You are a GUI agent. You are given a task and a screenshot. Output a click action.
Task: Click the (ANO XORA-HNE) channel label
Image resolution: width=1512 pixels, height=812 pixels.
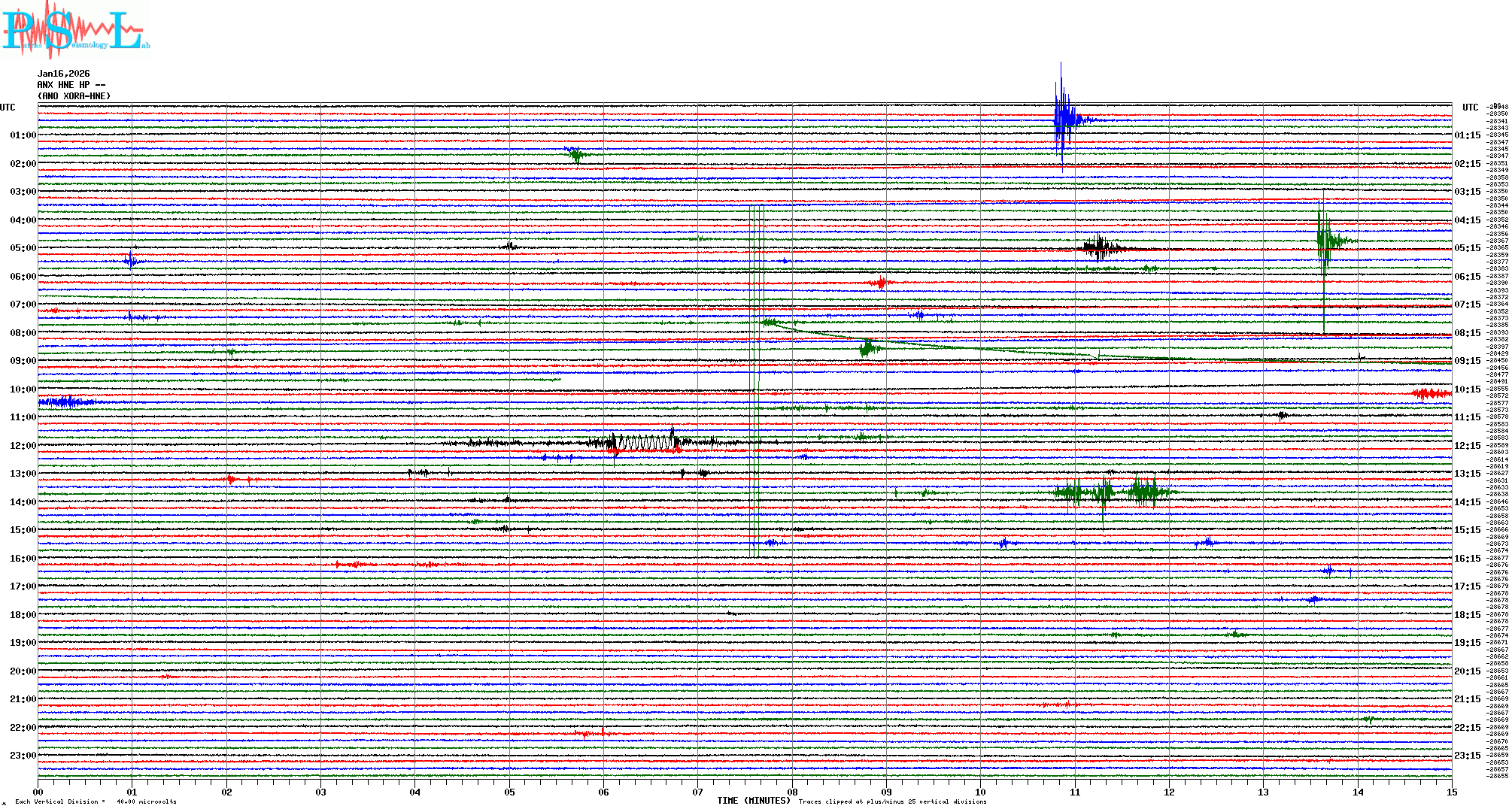pyautogui.click(x=74, y=96)
